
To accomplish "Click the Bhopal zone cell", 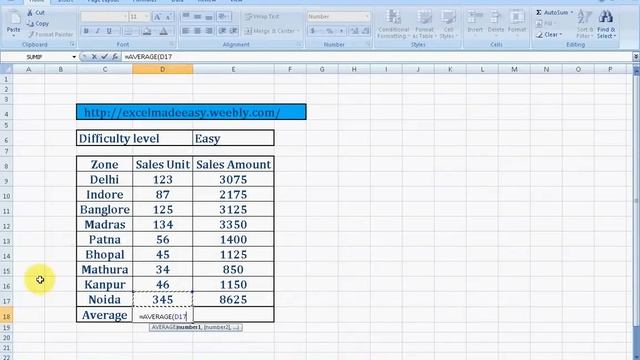I will point(104,255).
